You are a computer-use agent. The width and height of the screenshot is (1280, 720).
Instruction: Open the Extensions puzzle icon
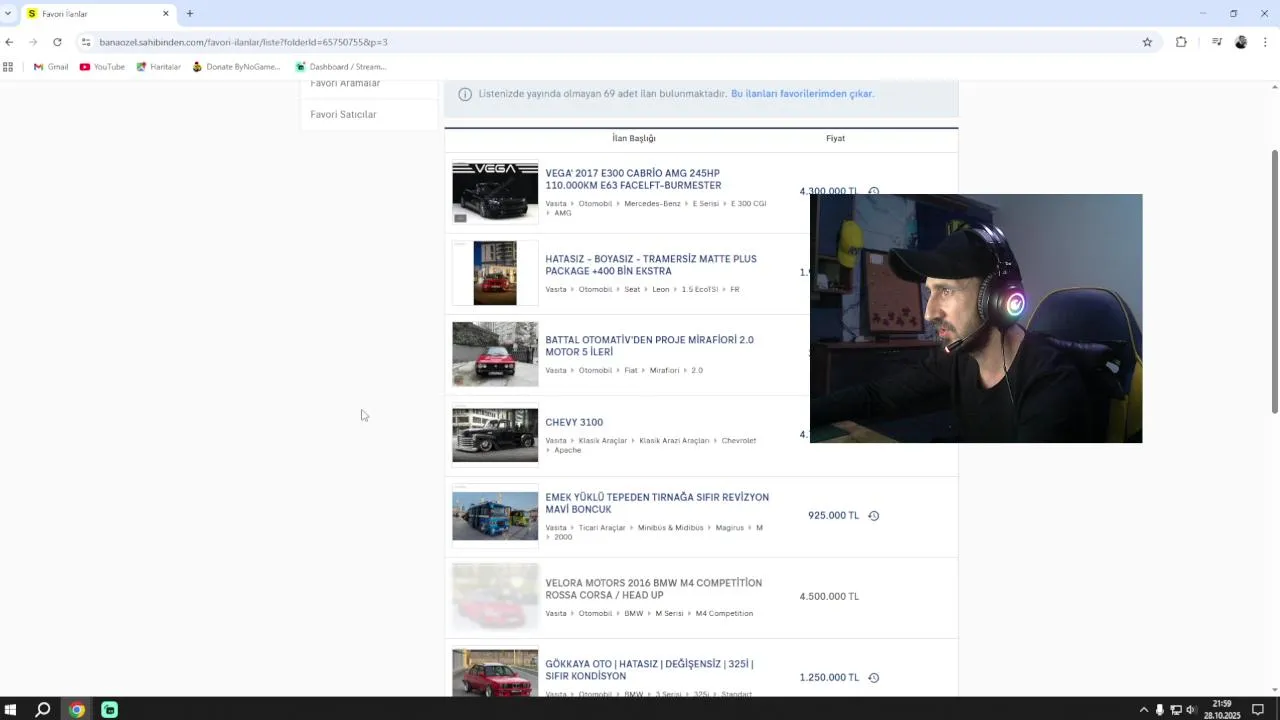[x=1181, y=42]
